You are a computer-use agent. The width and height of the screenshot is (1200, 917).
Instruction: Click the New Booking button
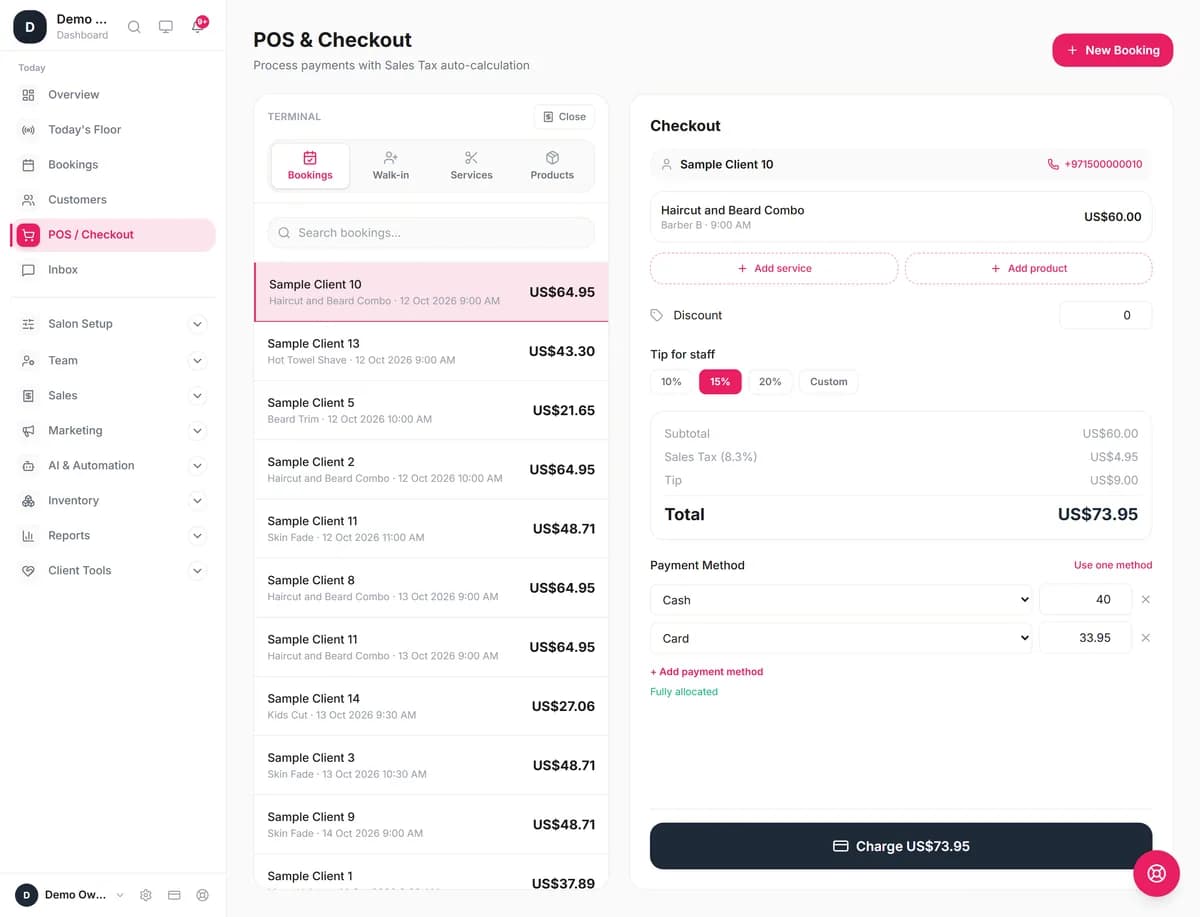[1112, 50]
